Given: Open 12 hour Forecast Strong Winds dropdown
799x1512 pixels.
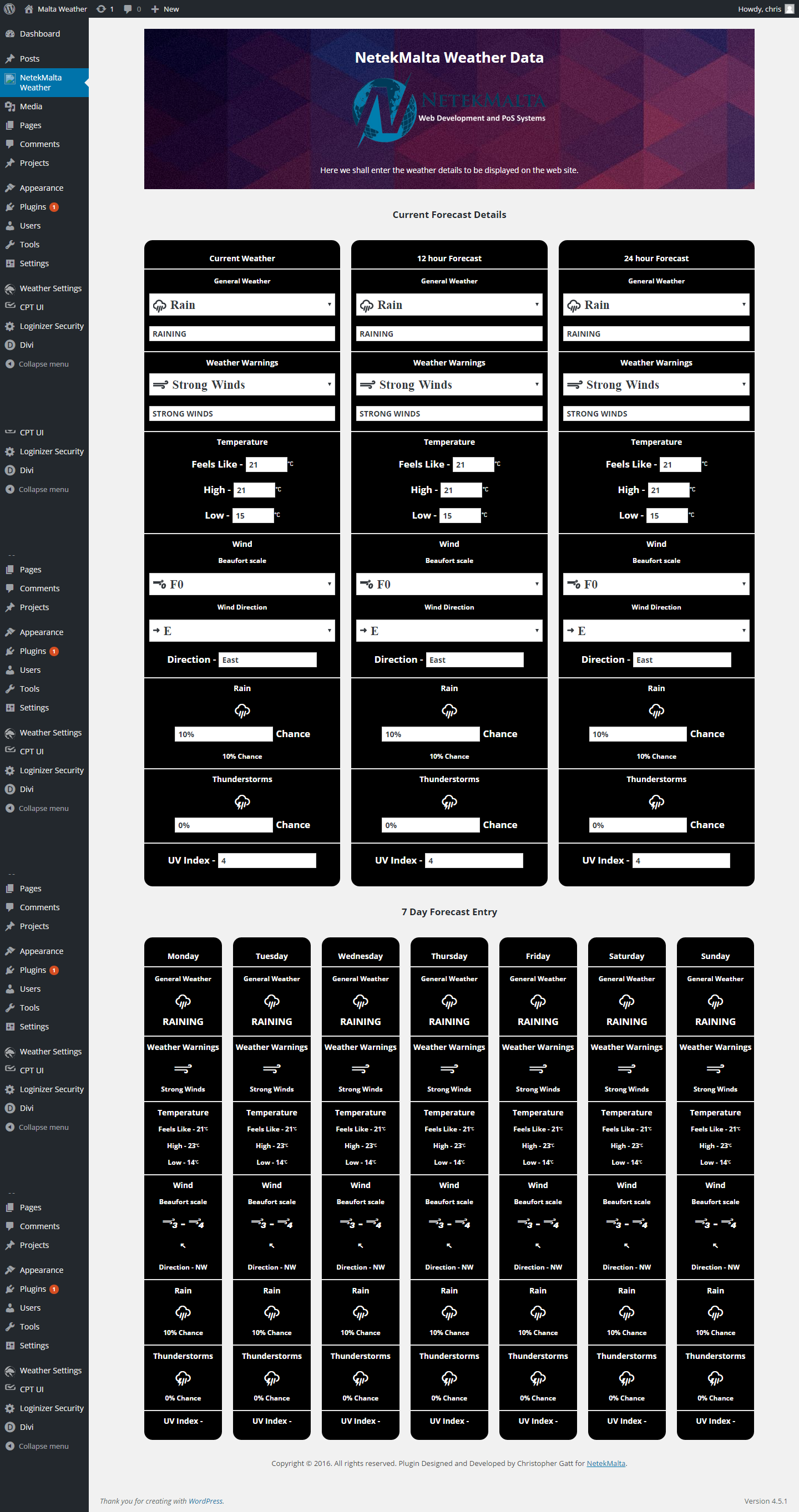Looking at the screenshot, I should point(449,384).
